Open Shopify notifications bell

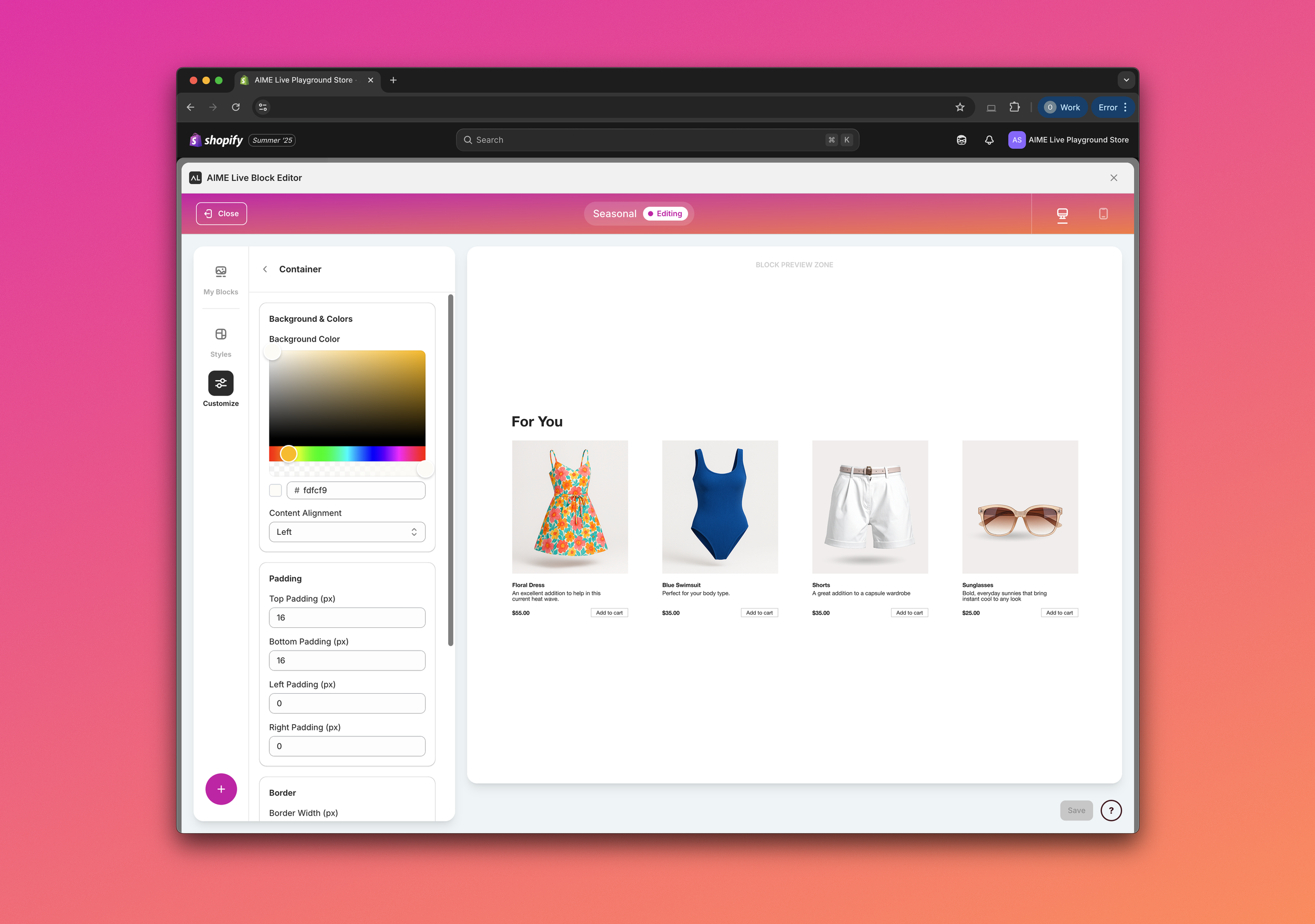(x=988, y=140)
